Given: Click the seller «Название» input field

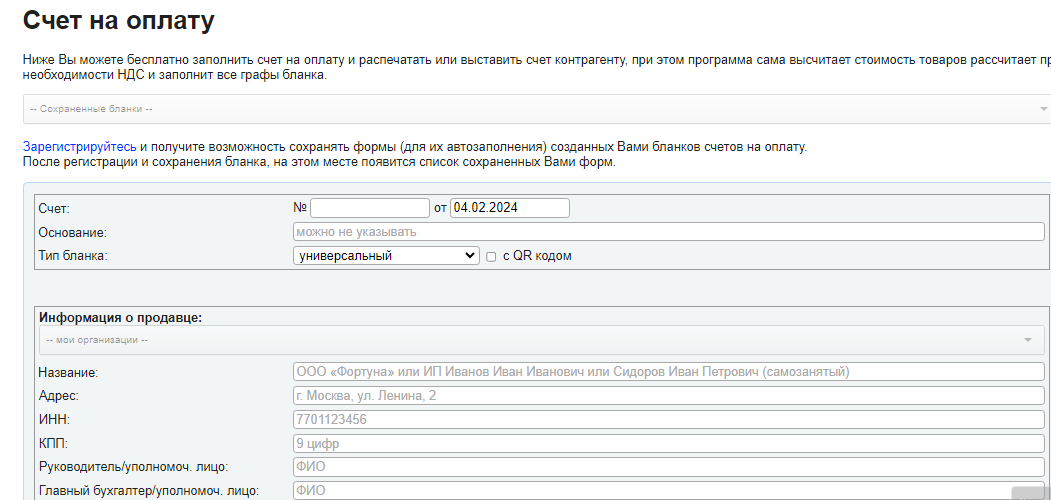Looking at the screenshot, I should tap(668, 372).
